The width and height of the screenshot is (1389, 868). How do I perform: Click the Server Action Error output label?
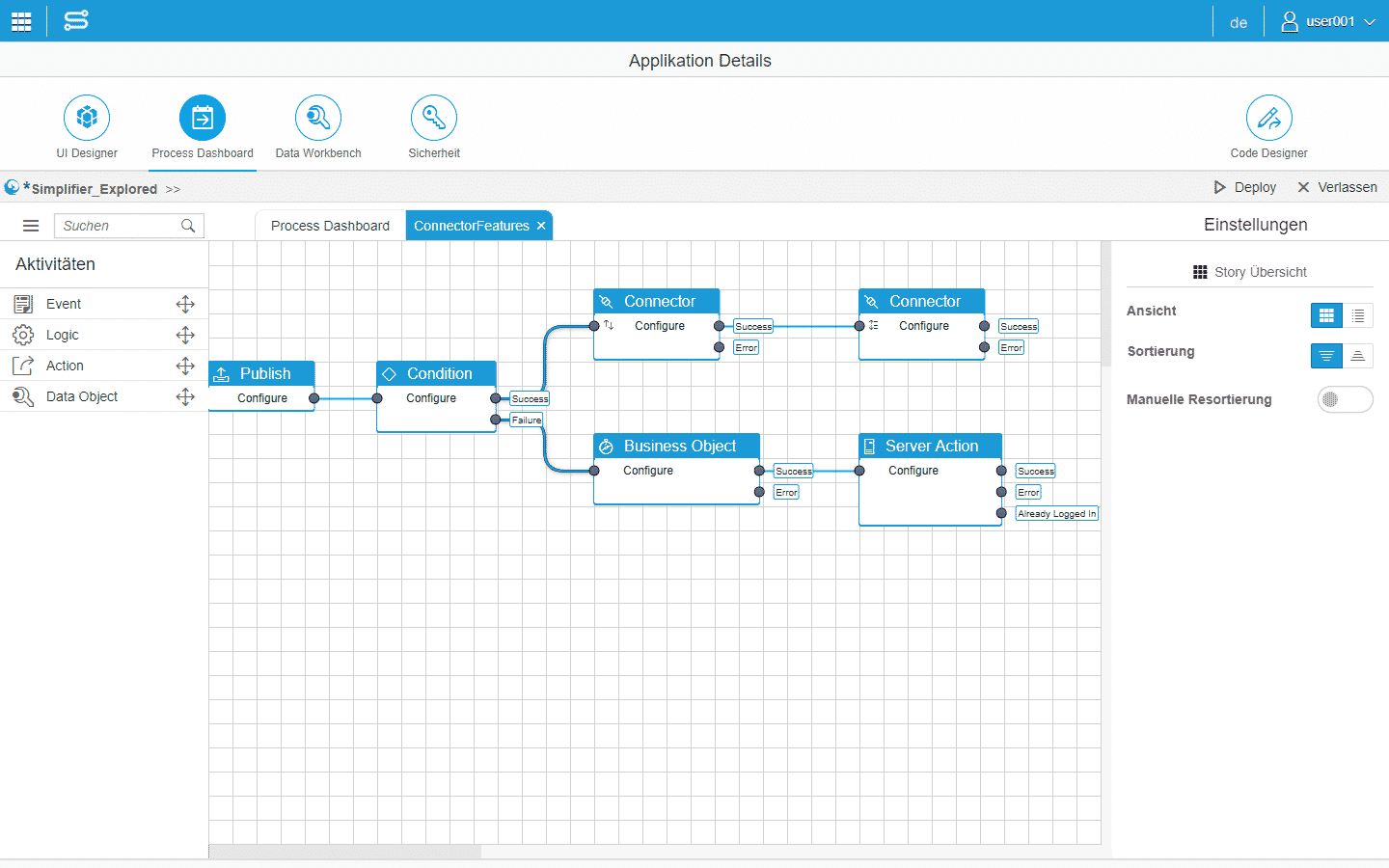[x=1028, y=492]
